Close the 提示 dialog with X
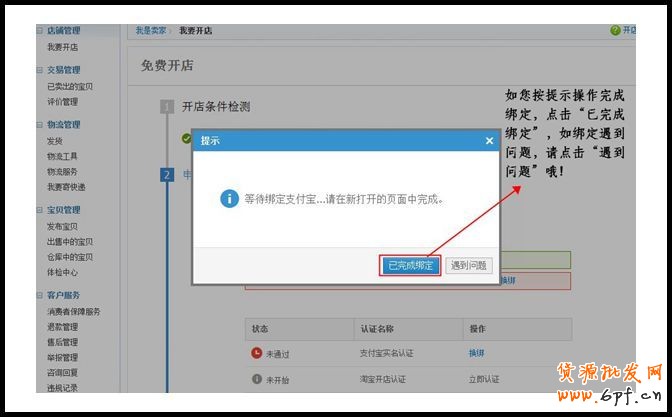Viewport: 672px width, 417px height. 489,141
